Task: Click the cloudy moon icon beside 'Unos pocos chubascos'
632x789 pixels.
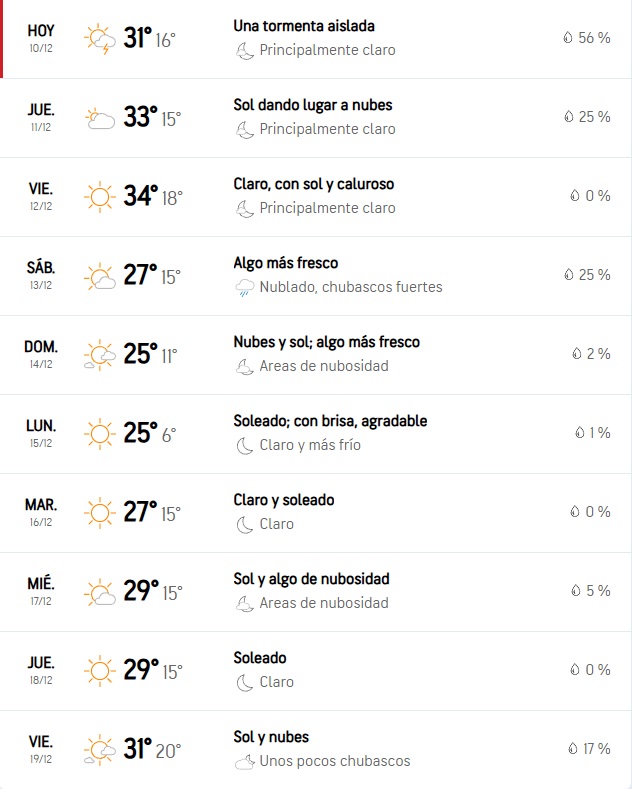Action: (244, 762)
